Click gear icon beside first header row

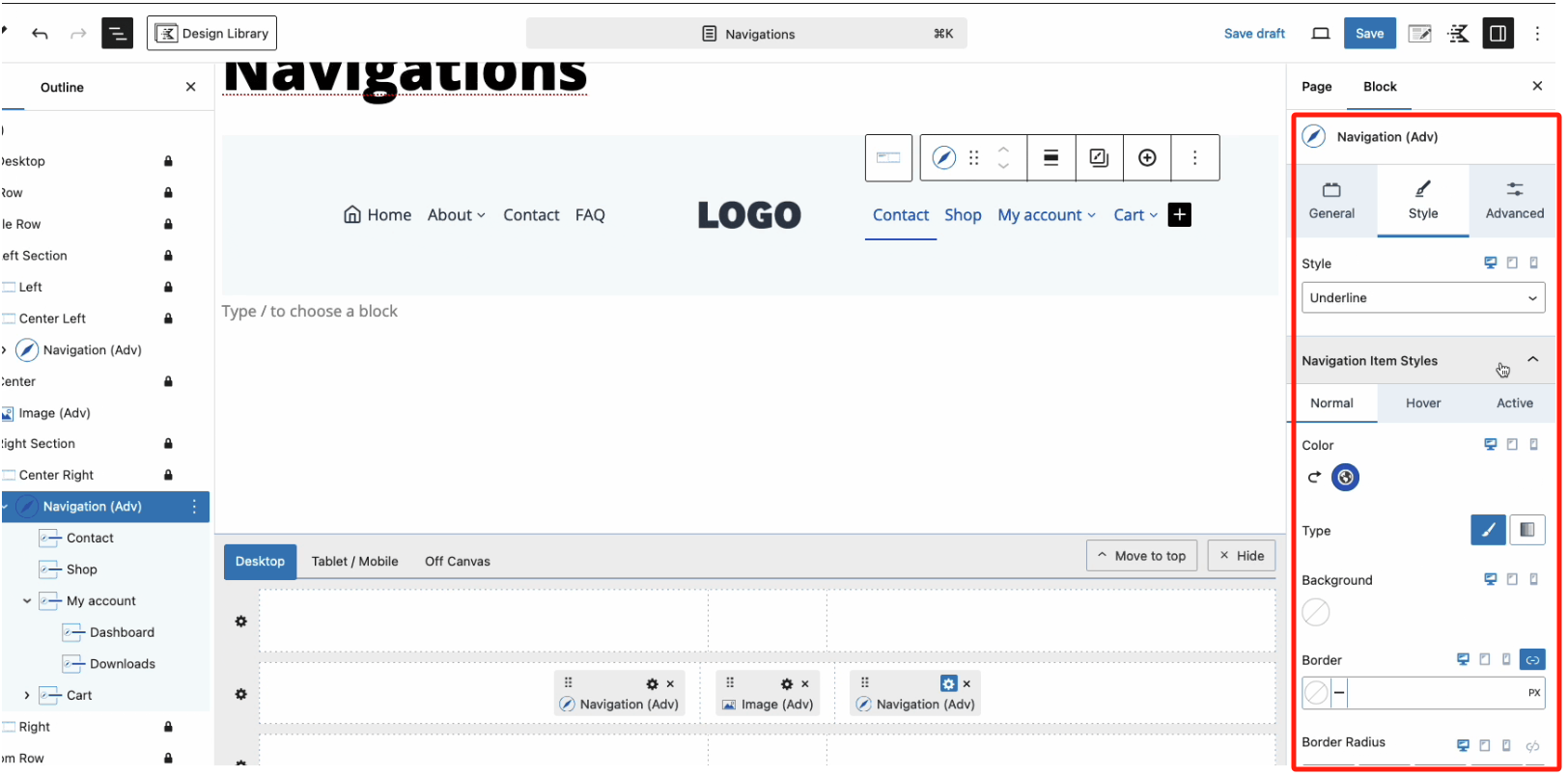(241, 622)
